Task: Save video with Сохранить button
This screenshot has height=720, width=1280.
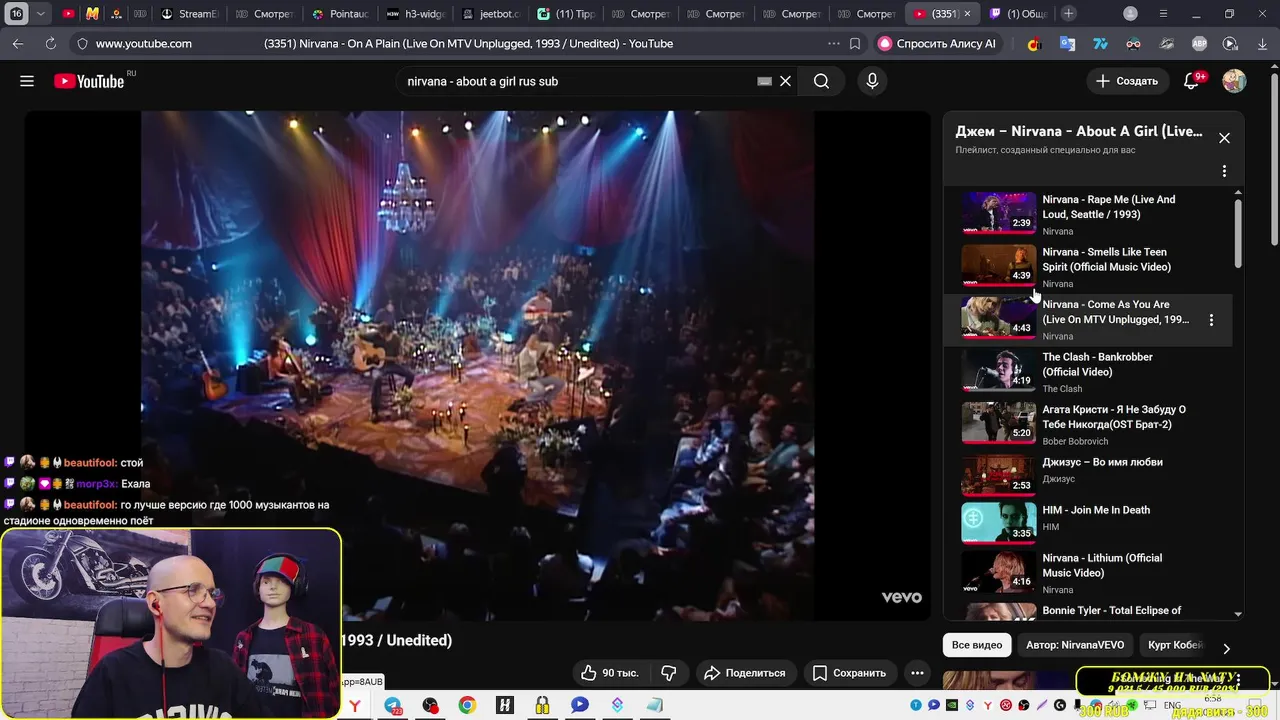Action: [849, 673]
